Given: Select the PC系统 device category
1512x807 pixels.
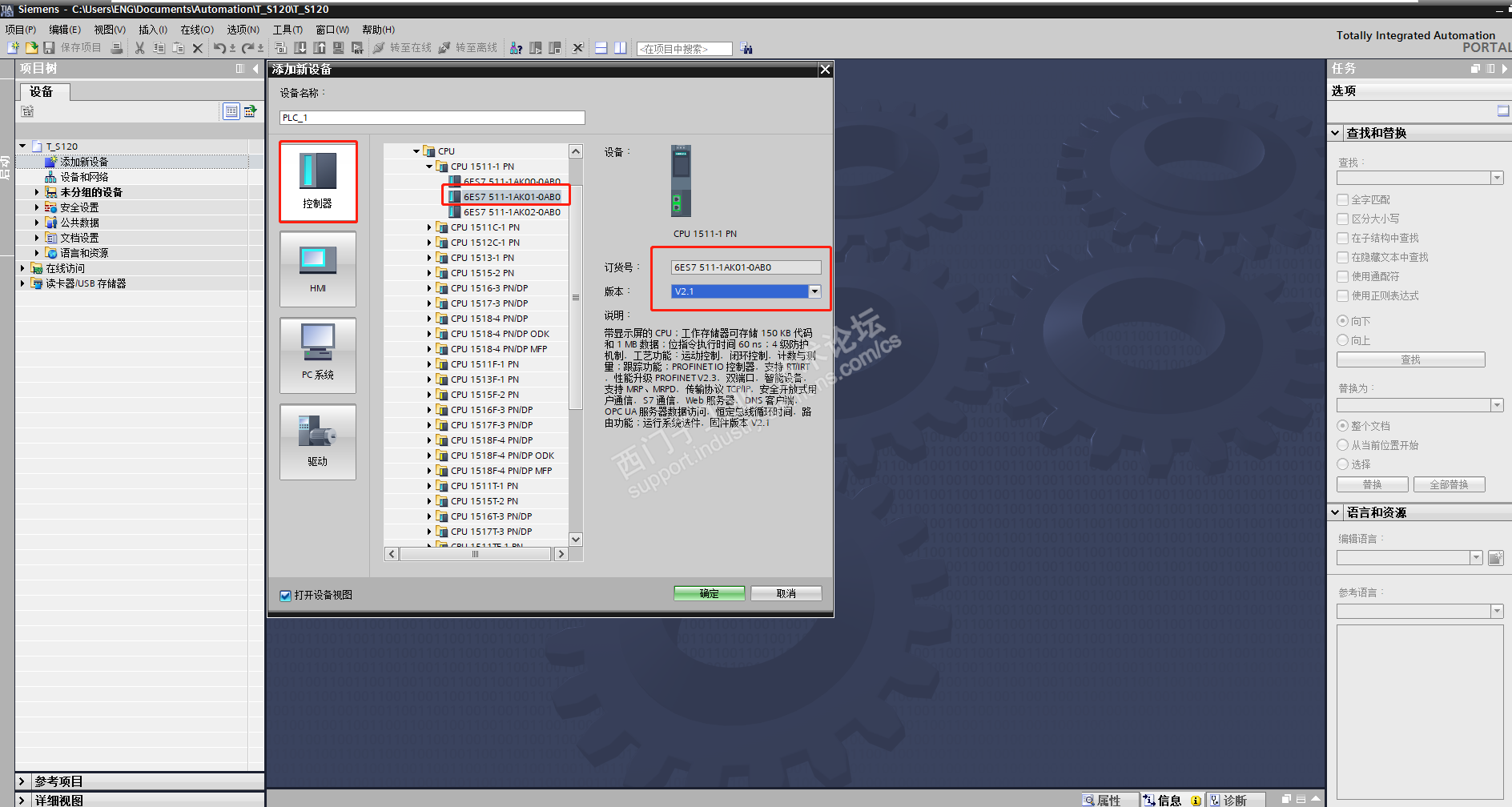Looking at the screenshot, I should point(318,355).
